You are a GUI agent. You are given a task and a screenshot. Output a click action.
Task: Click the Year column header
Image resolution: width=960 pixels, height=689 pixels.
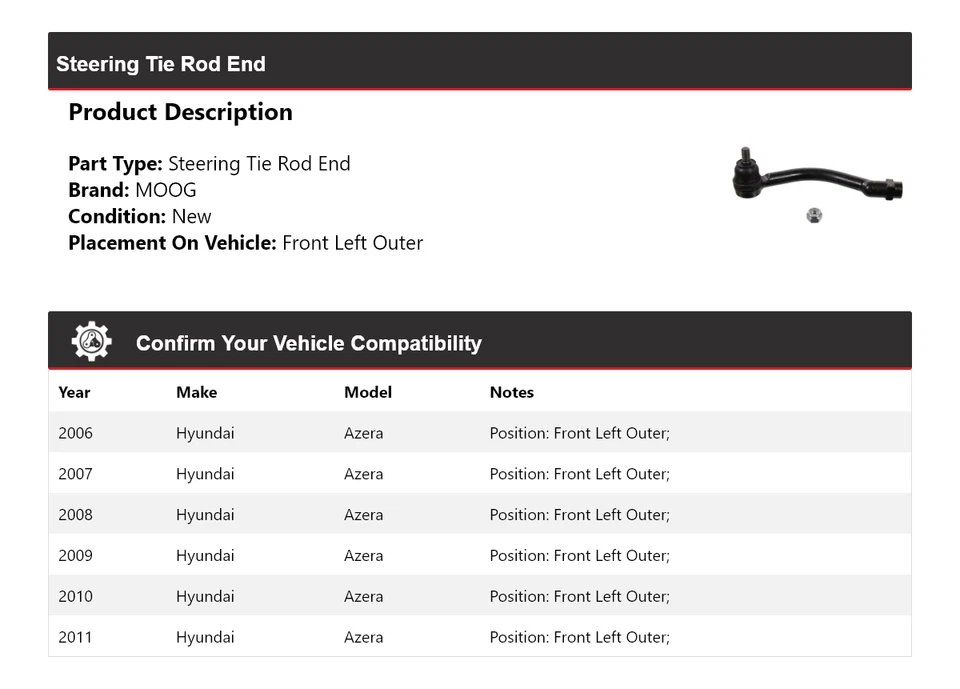coord(74,392)
